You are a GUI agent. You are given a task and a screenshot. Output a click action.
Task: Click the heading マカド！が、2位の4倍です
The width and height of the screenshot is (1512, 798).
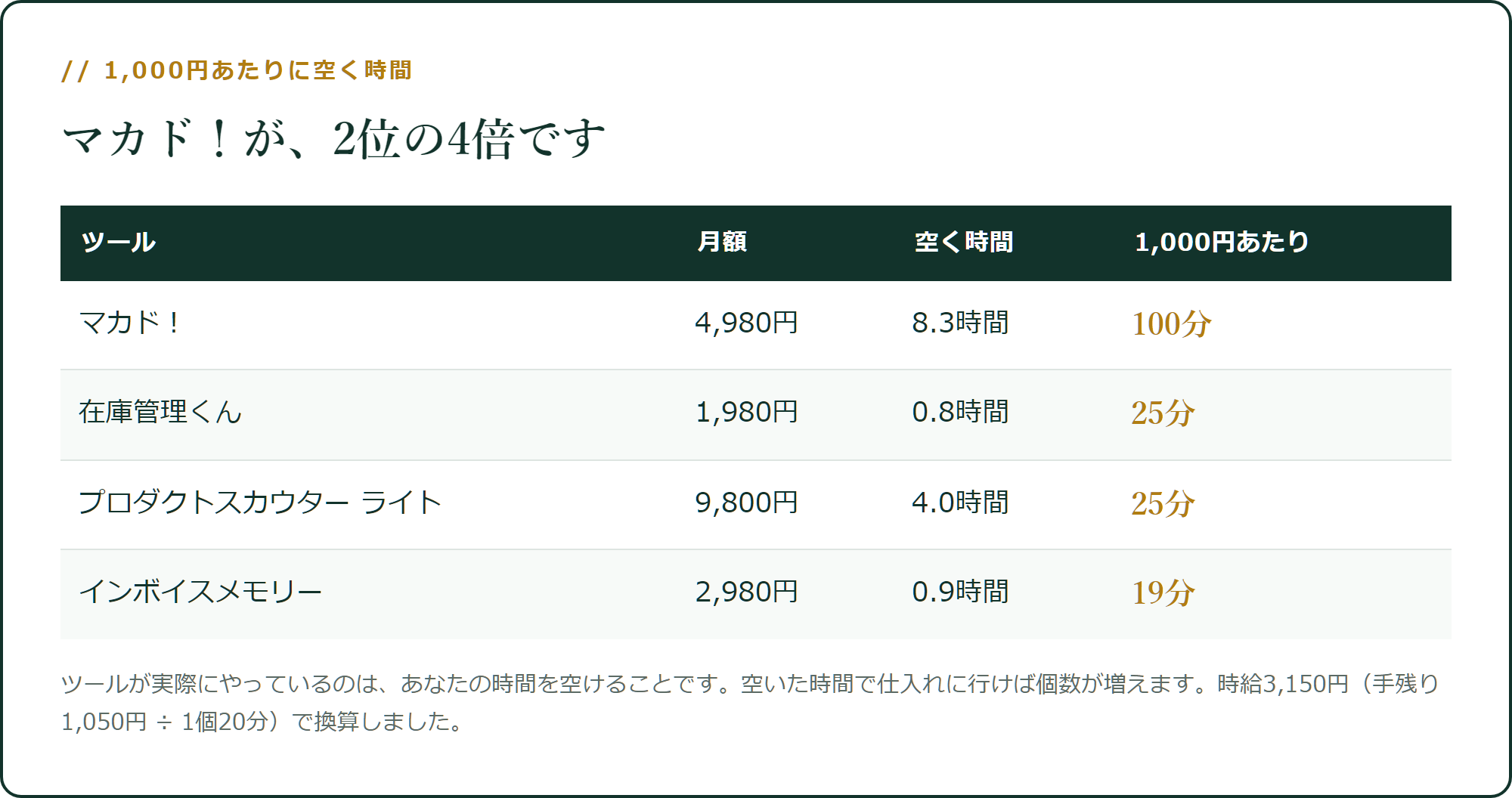333,139
